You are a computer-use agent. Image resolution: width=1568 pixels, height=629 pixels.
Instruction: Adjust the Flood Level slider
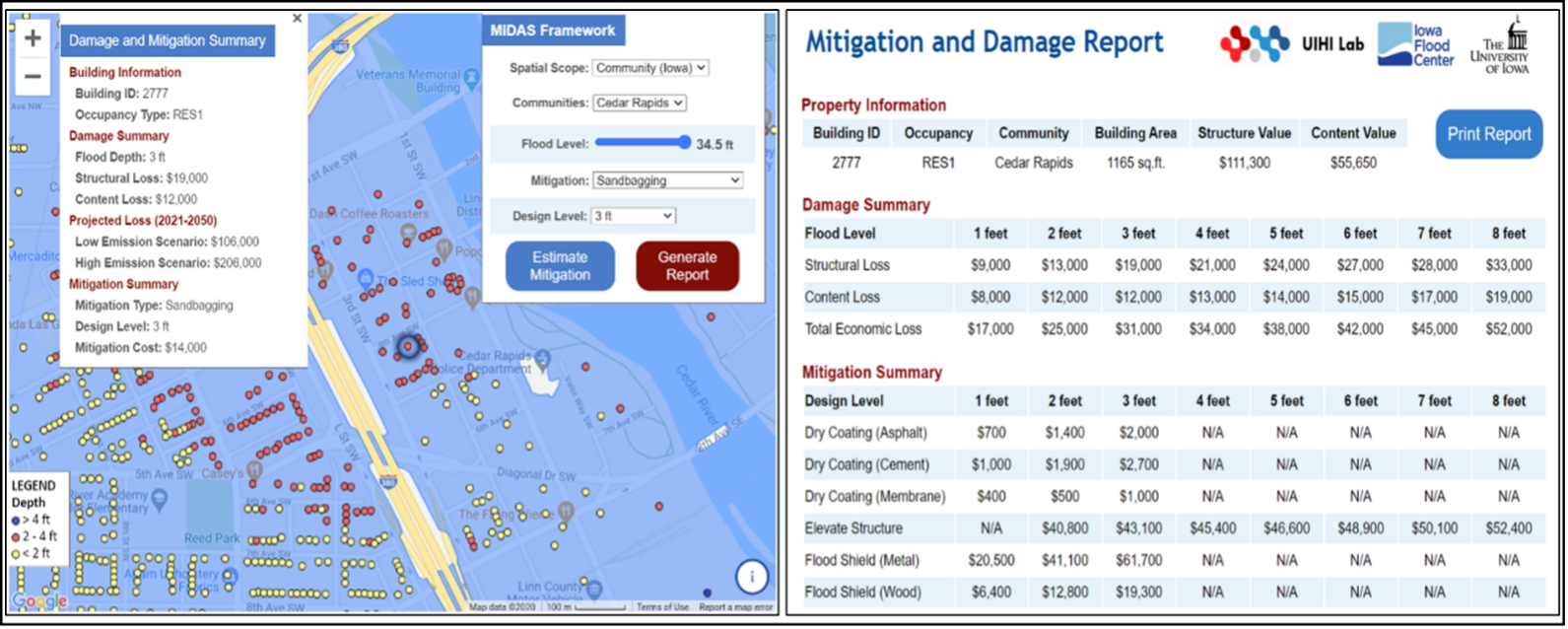683,143
